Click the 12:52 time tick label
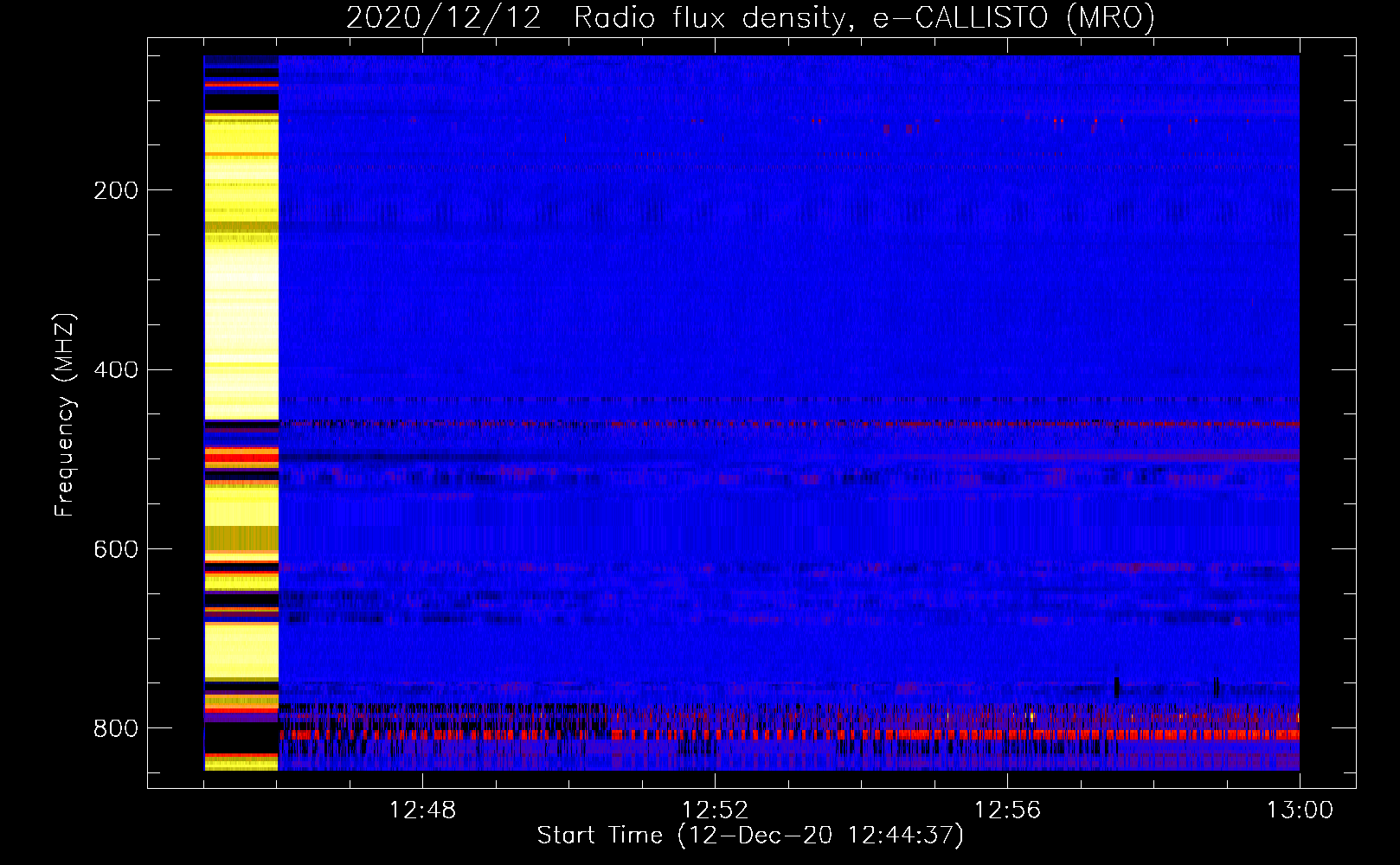Screen dimensions: 1400x865 pos(715,811)
